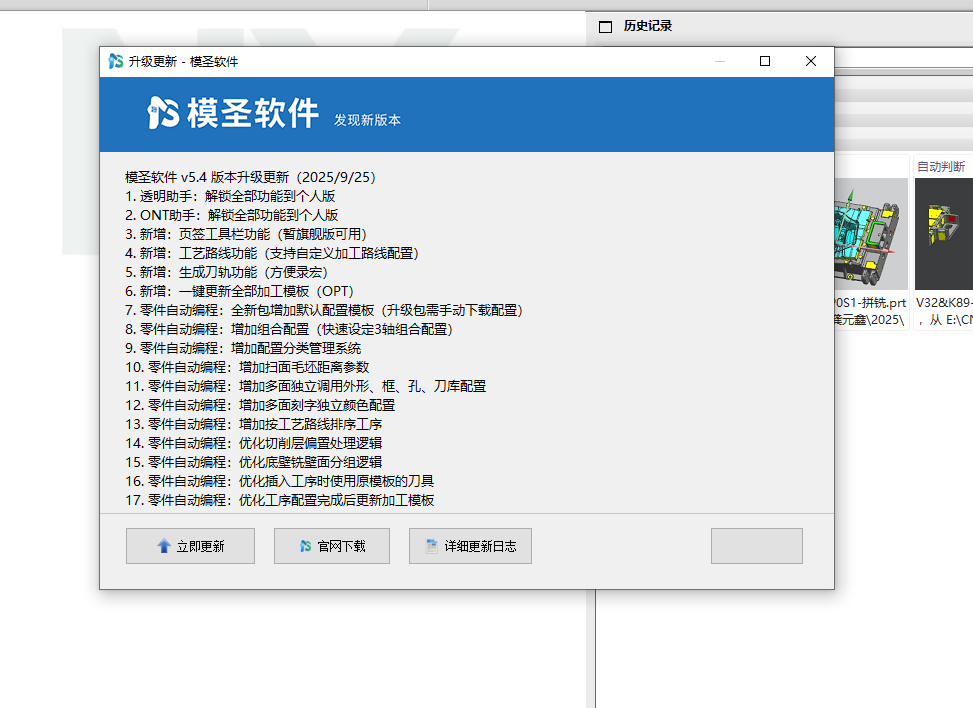The image size is (973, 708).
Task: Select line 6 一键更新全部加工模板 entry
Action: (240, 292)
